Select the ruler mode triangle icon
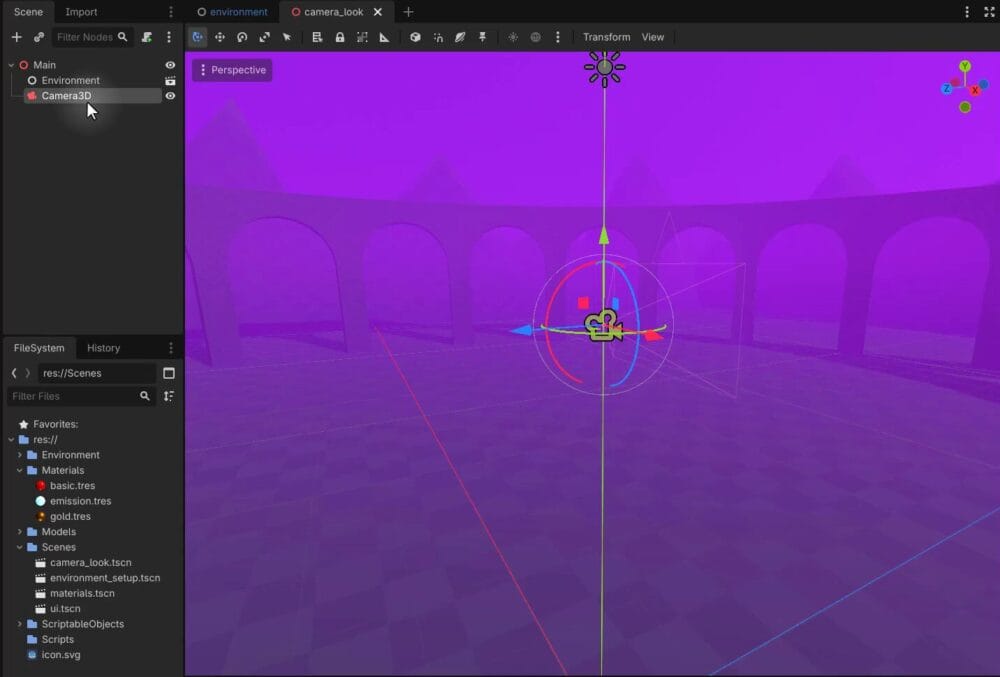1000x677 pixels. pos(385,37)
